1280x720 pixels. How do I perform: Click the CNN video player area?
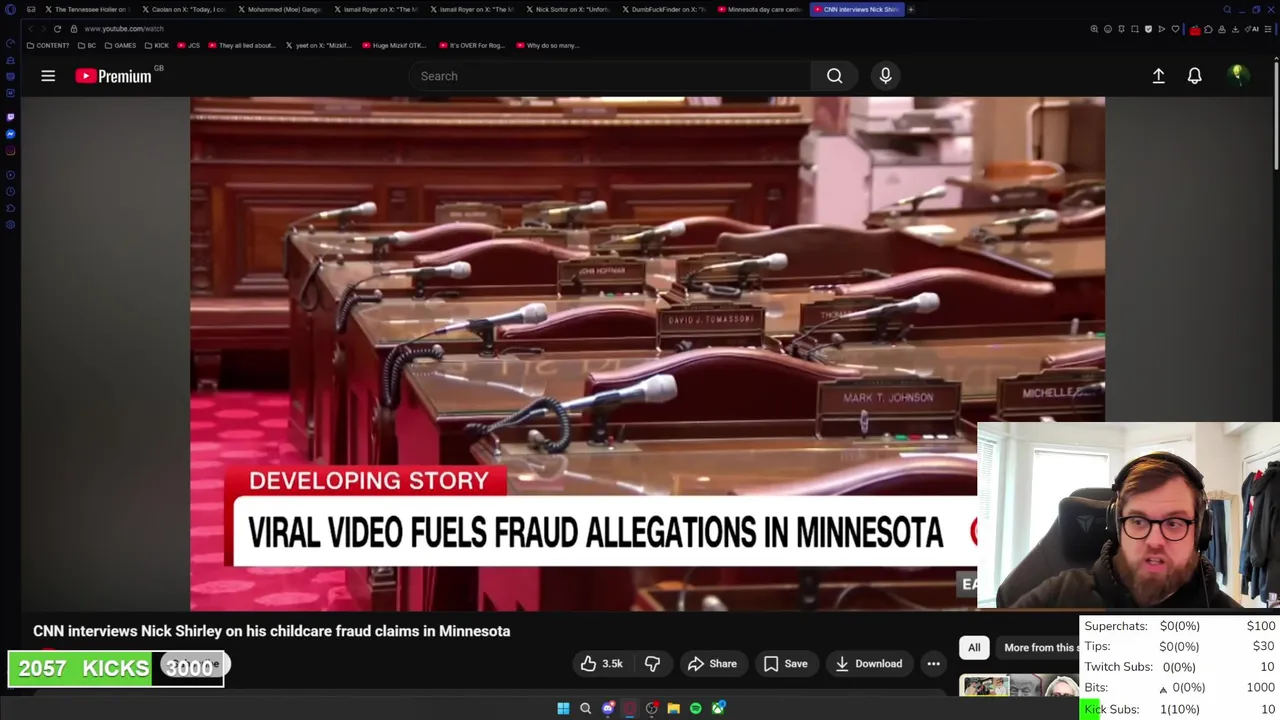(x=647, y=353)
